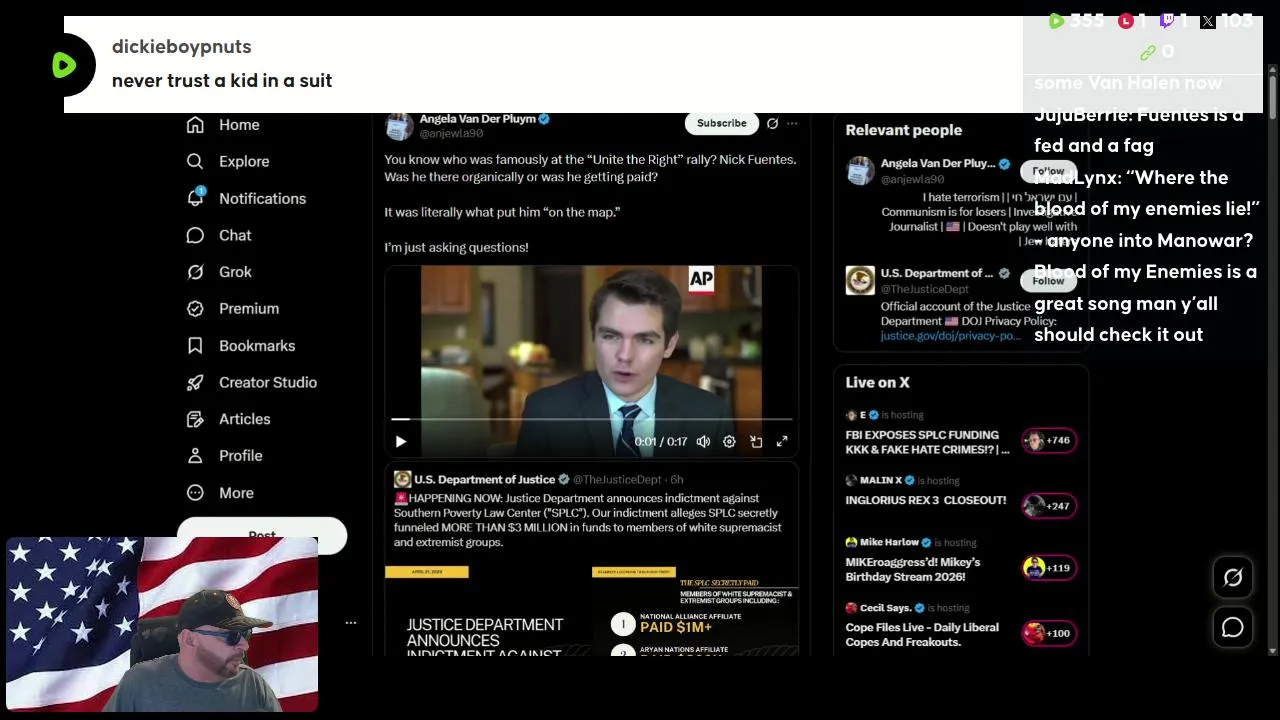The width and height of the screenshot is (1280, 720).
Task: Seek along the video progress bar
Action: click(591, 419)
